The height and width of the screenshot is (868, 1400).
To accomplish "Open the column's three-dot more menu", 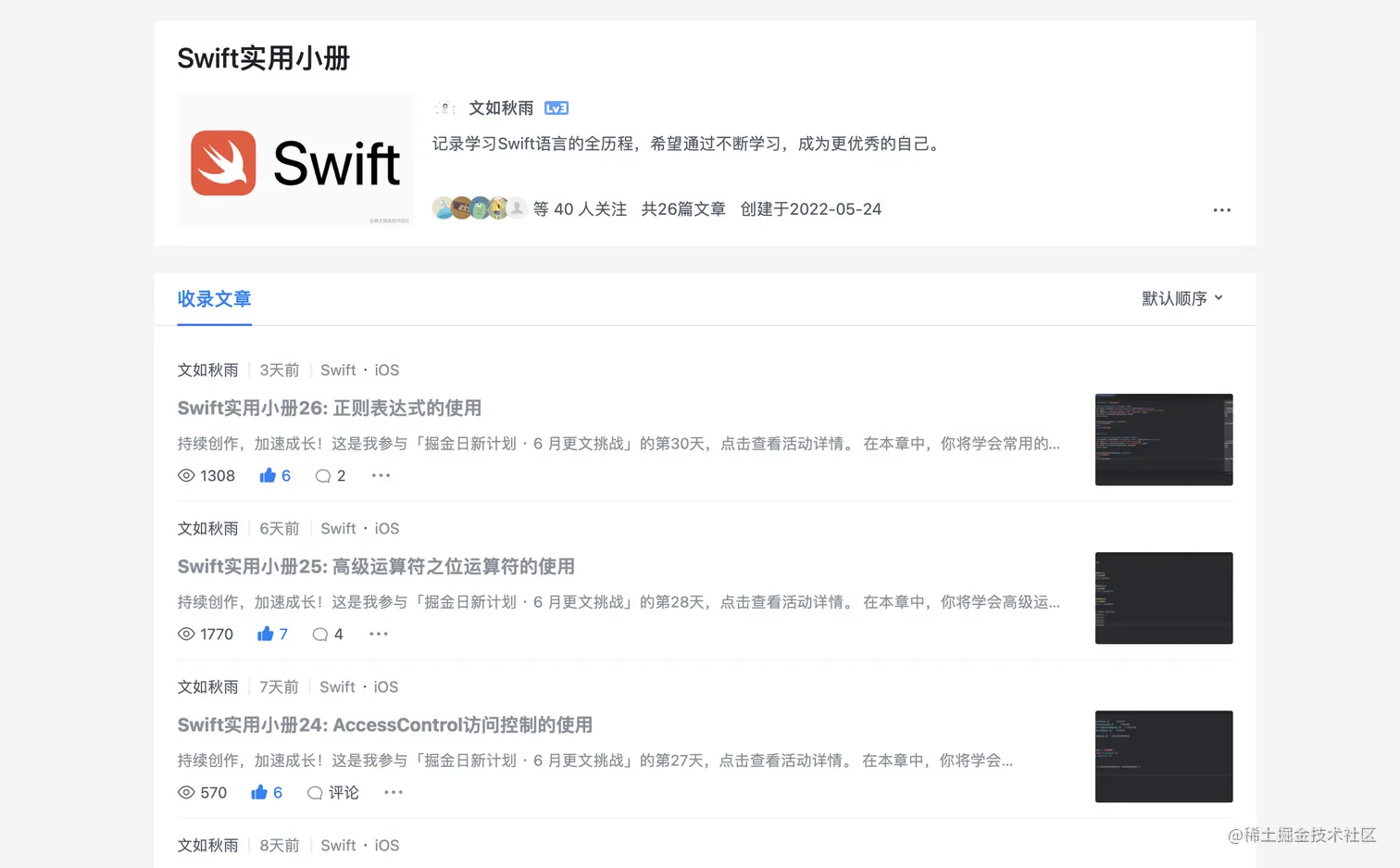I will pos(1221,210).
